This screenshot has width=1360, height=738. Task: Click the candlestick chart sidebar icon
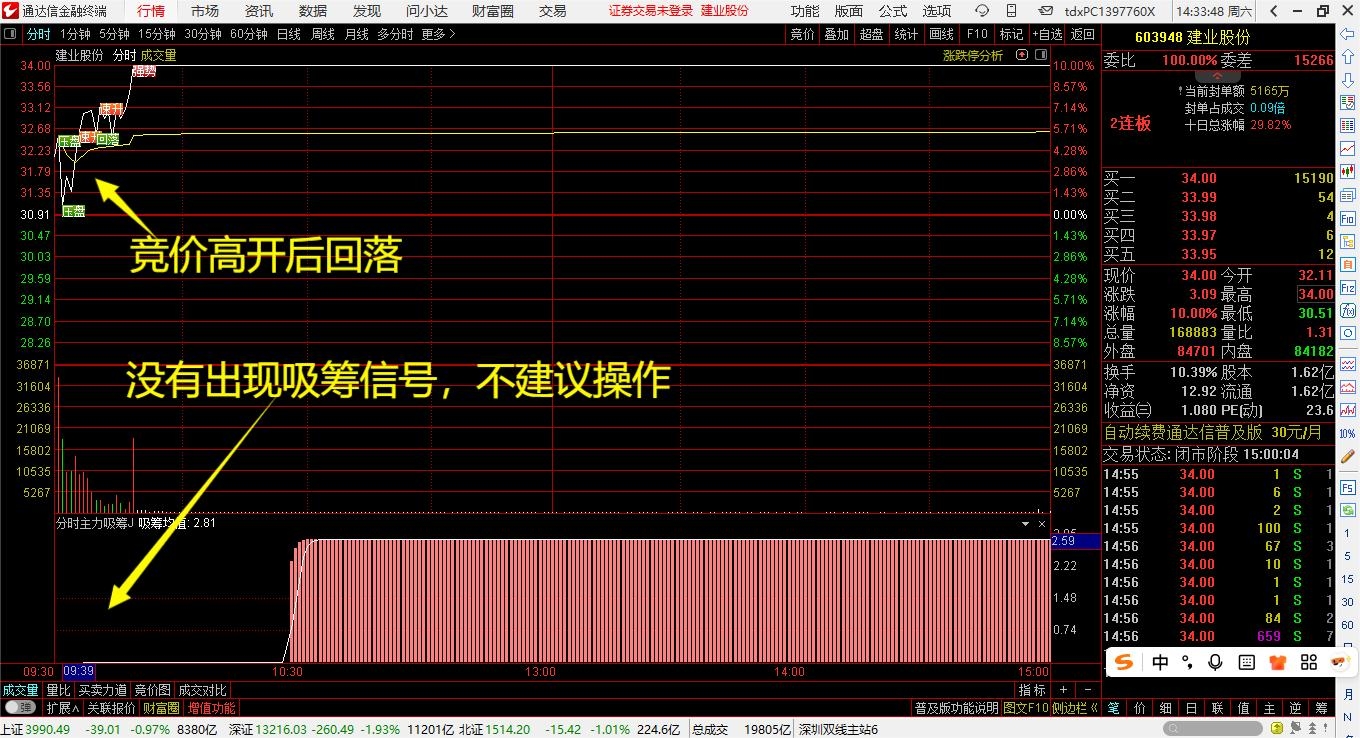[x=1348, y=171]
